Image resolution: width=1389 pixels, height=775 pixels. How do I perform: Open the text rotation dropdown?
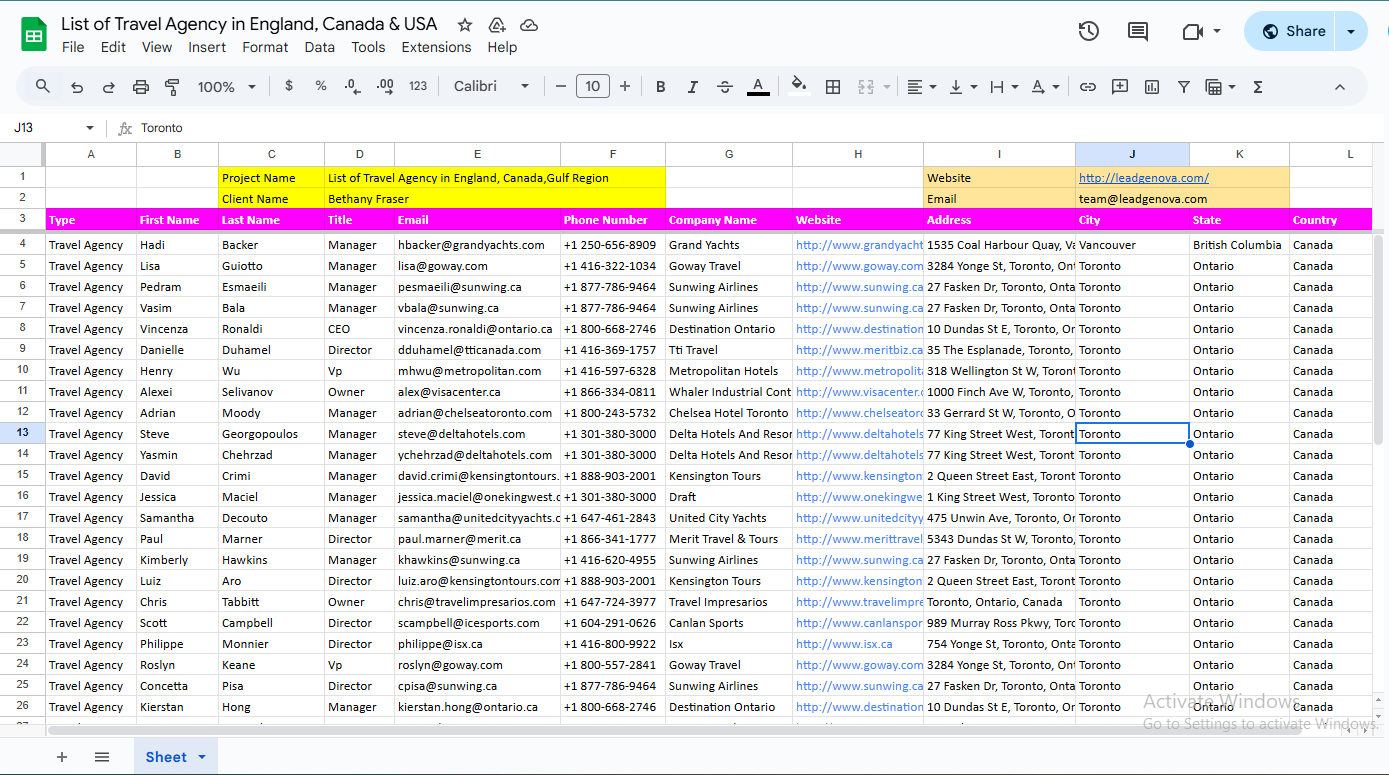click(x=1045, y=87)
